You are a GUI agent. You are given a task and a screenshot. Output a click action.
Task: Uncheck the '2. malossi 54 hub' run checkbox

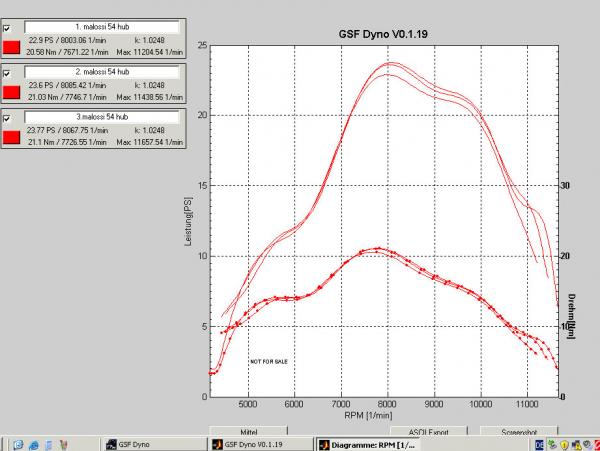coord(7,73)
